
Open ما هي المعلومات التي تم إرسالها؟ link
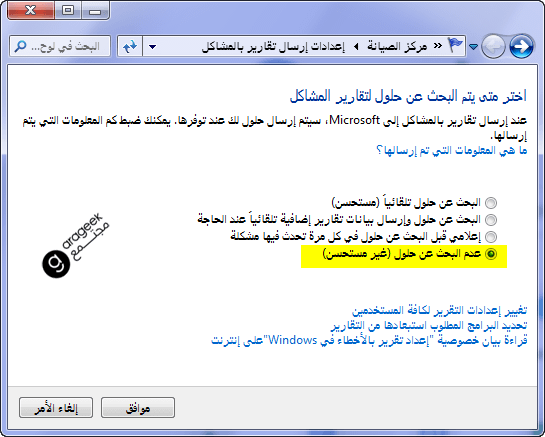(x=452, y=151)
